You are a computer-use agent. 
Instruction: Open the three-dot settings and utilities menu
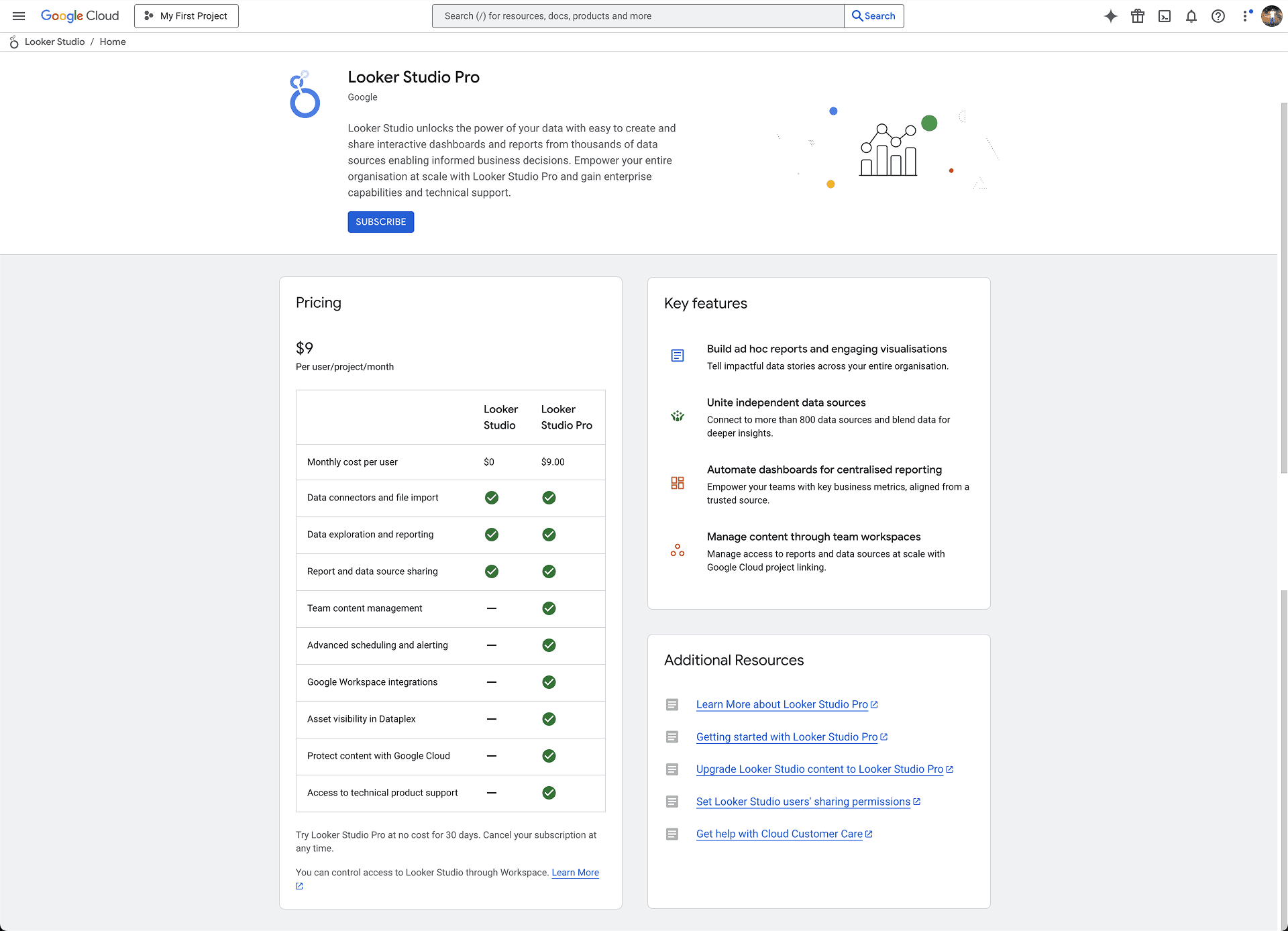point(1246,16)
